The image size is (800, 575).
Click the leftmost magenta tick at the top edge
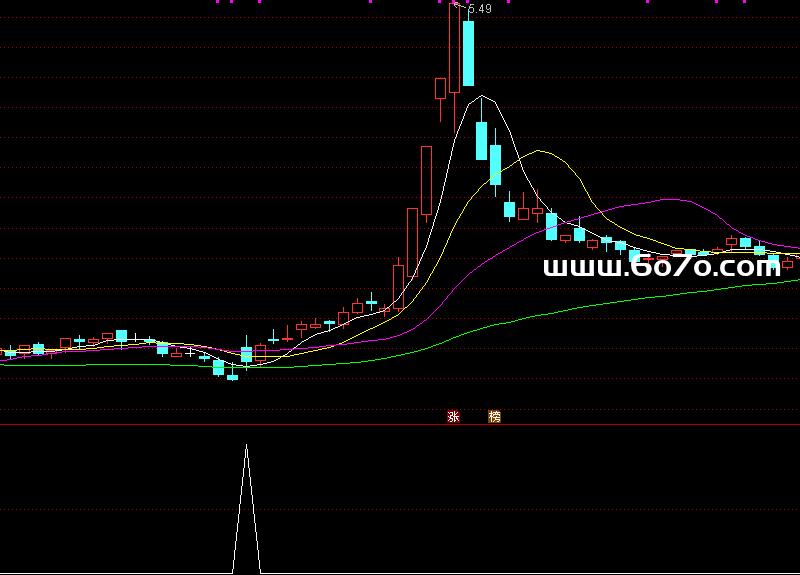pyautogui.click(x=217, y=2)
